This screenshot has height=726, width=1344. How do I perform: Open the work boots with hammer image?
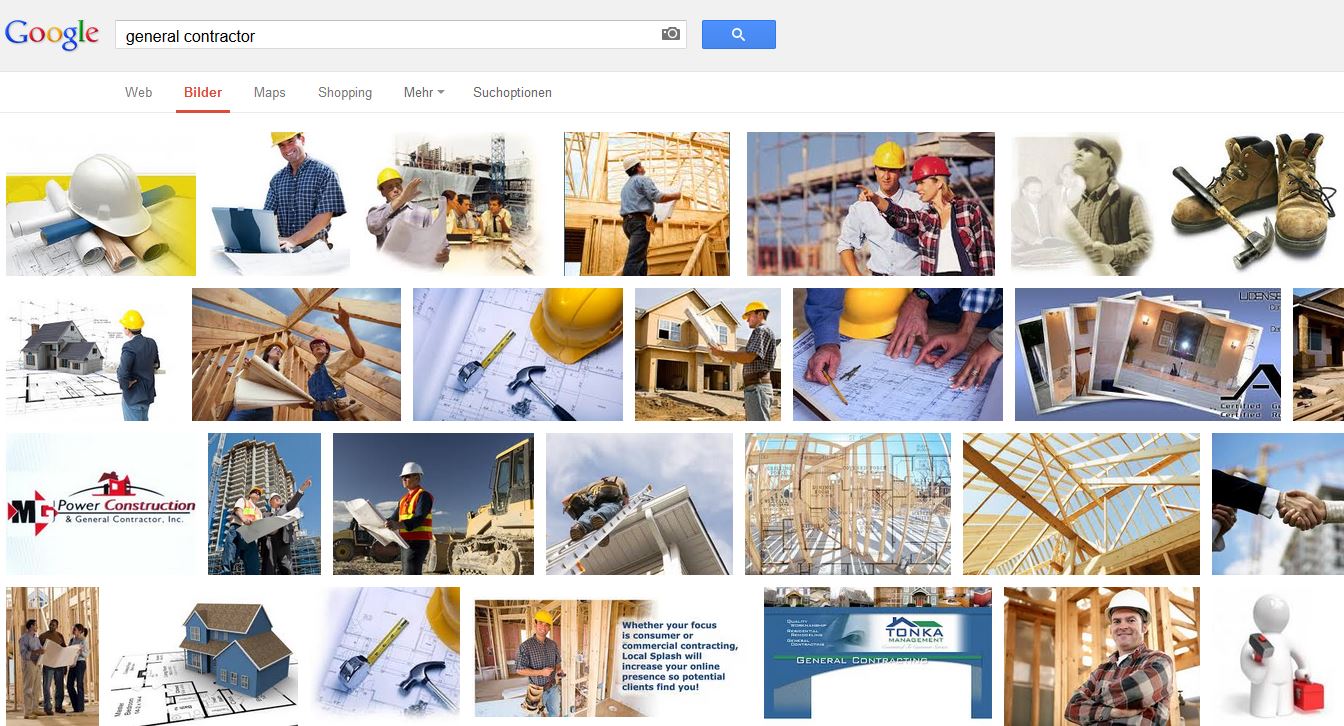[x=1254, y=204]
